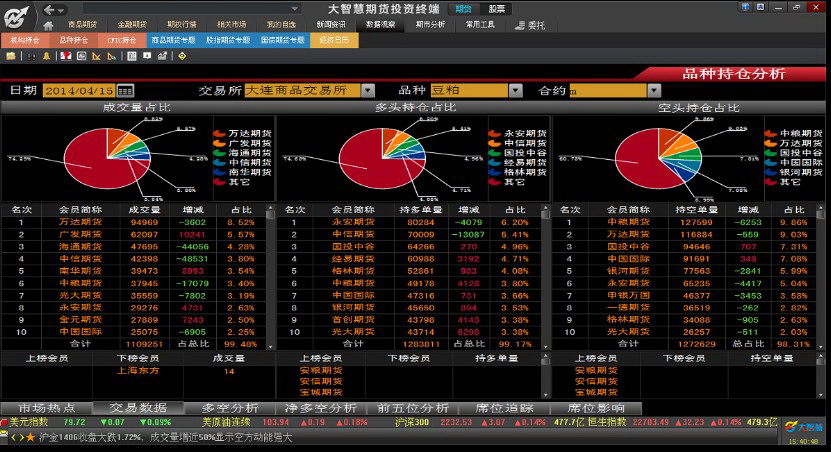Click the first yellow triangle ruler icon
Image resolution: width=831 pixels, height=452 pixels.
96,56
